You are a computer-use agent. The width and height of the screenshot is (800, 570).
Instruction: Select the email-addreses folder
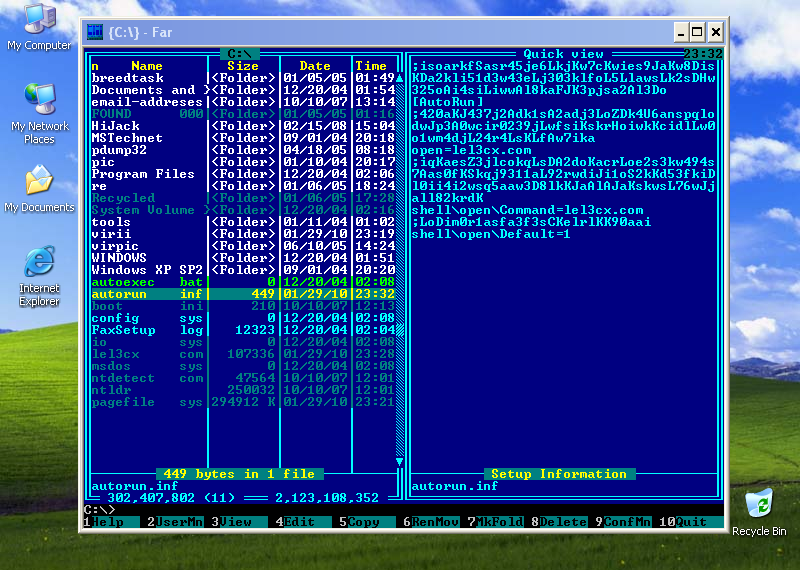point(243,102)
